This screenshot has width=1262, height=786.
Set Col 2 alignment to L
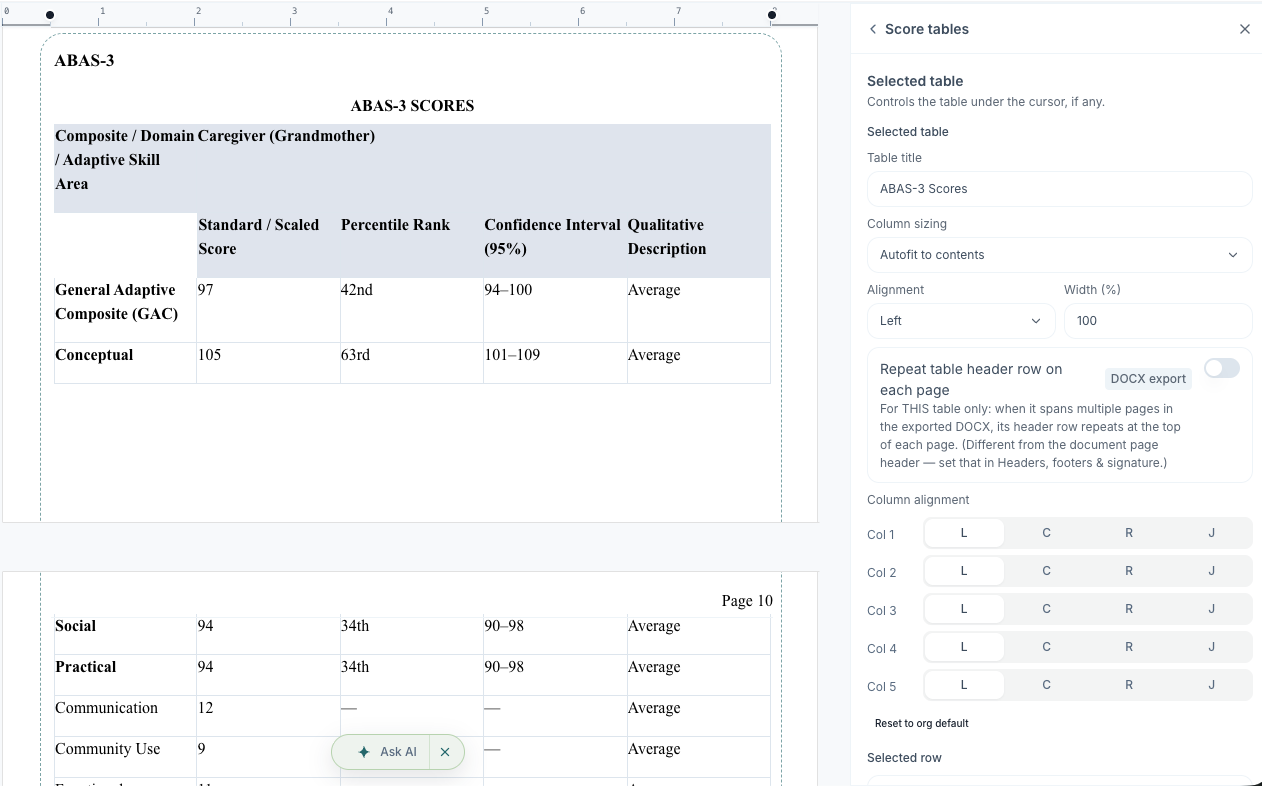click(964, 571)
